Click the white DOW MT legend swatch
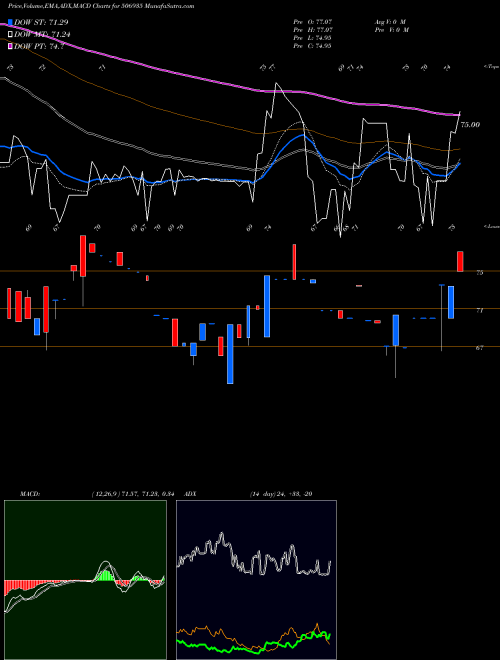This screenshot has height=660, width=500. (11, 35)
